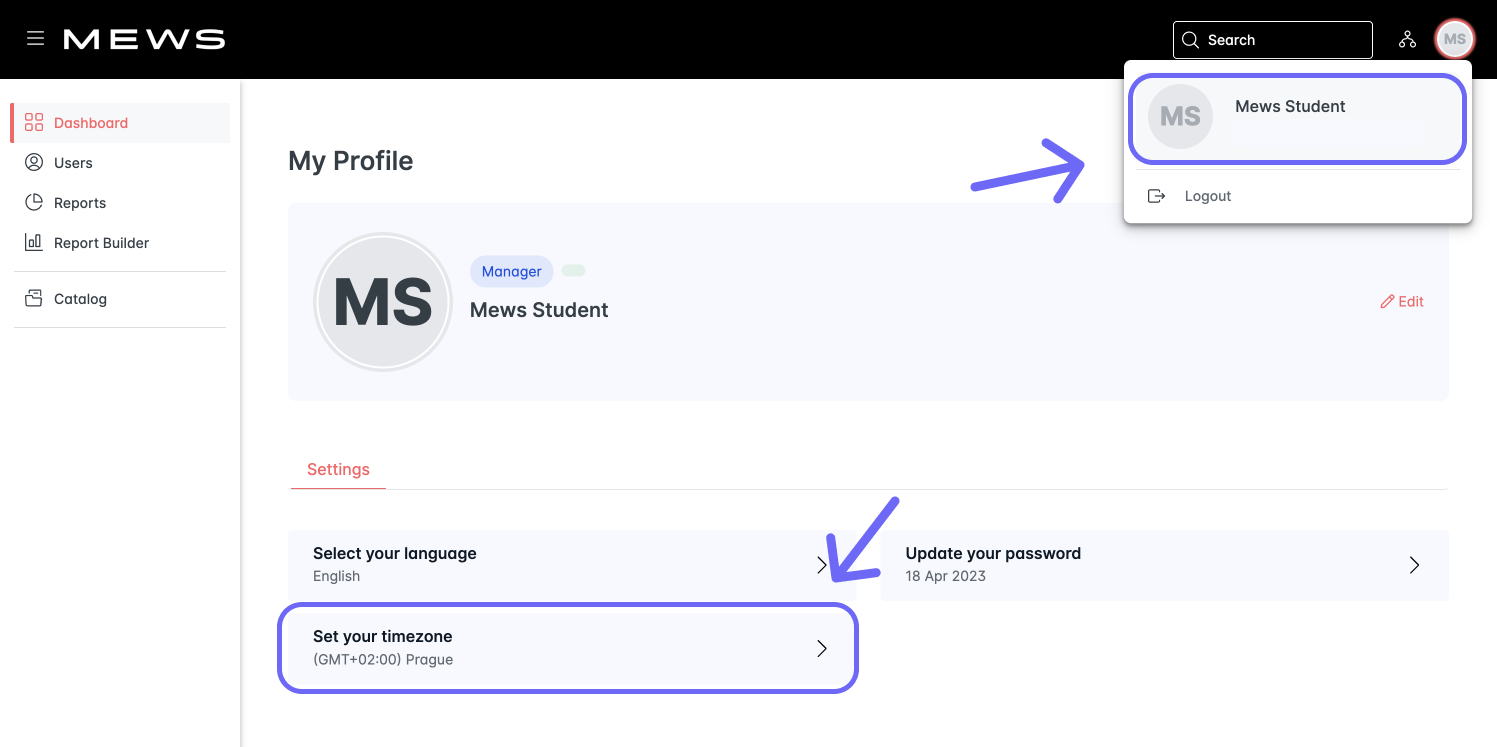Viewport: 1497px width, 747px height.
Task: Click inside the Search input field
Action: pos(1270,40)
